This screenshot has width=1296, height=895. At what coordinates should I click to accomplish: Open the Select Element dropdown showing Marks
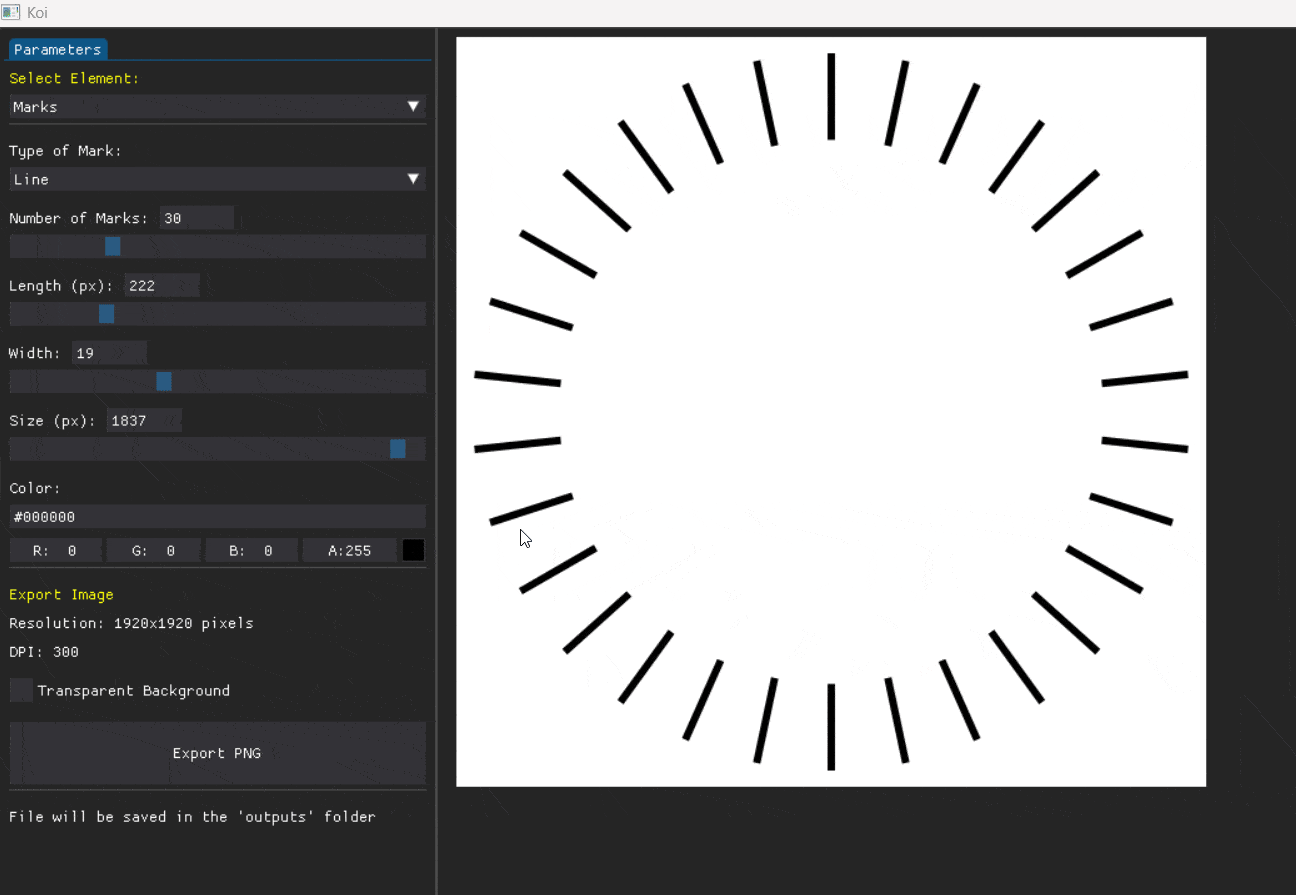(x=217, y=107)
